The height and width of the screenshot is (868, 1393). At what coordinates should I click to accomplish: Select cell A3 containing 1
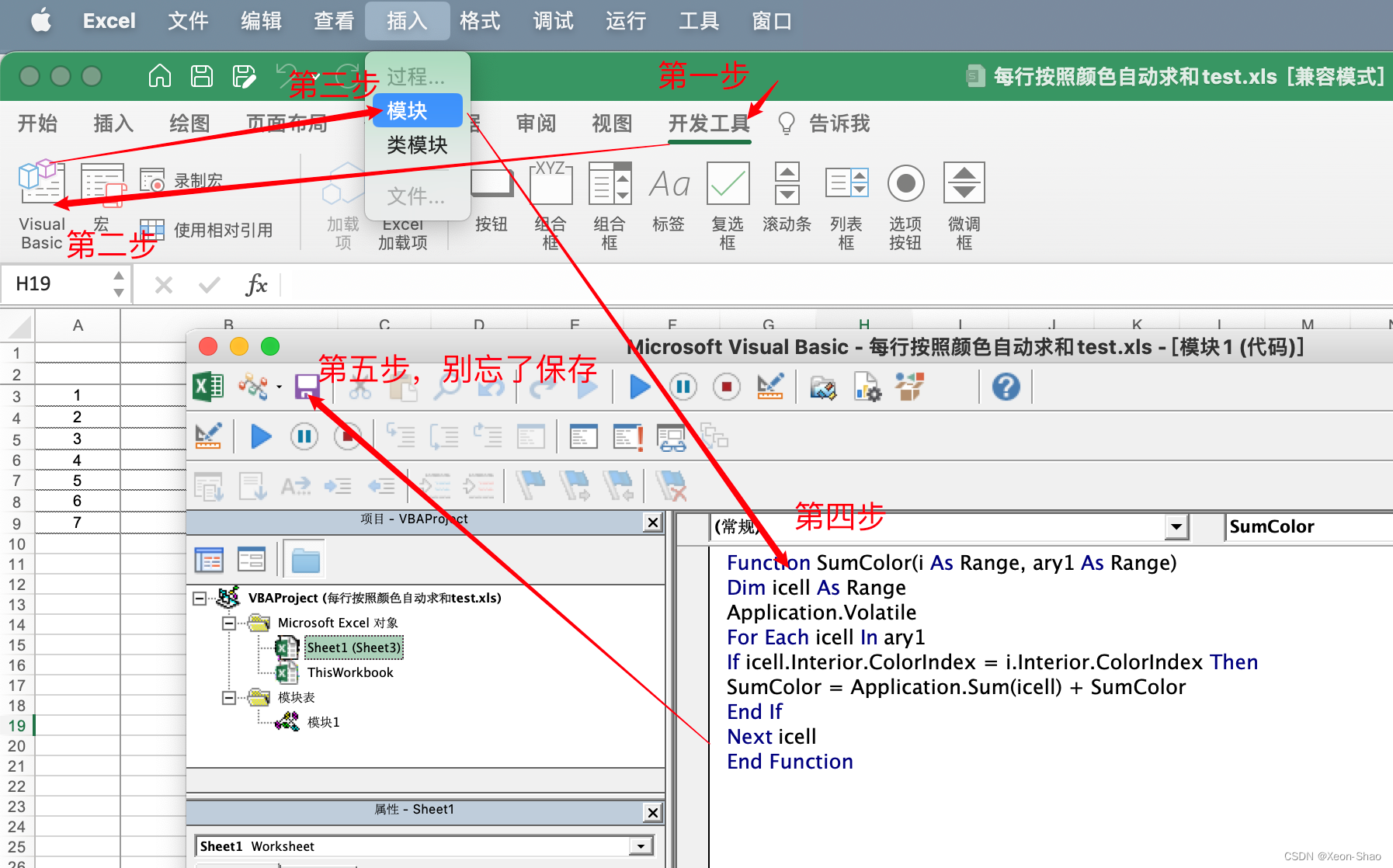tap(77, 395)
